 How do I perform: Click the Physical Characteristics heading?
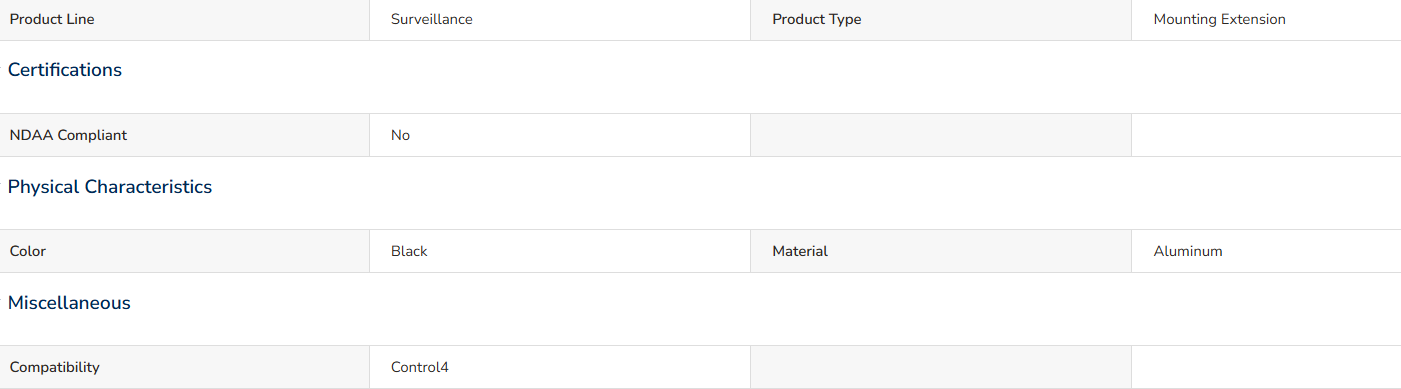(110, 187)
